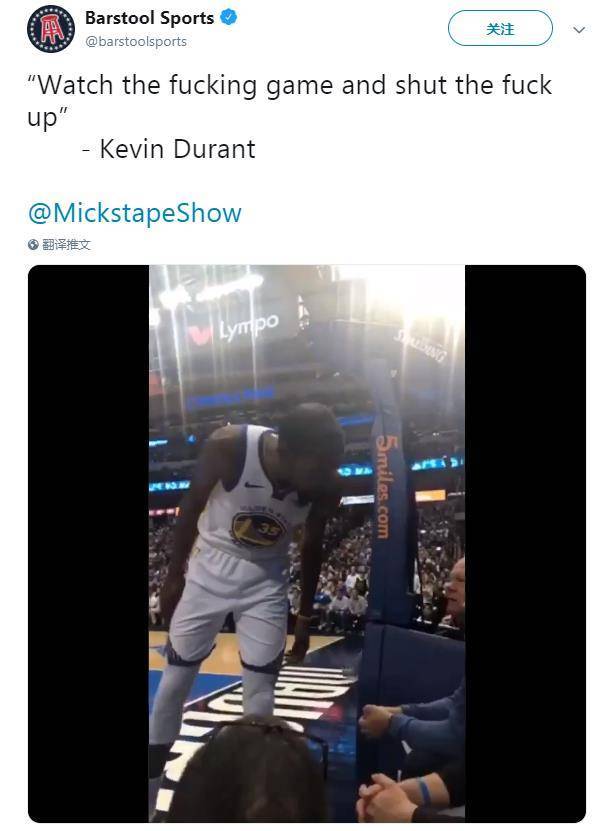This screenshot has height=831, width=614.
Task: Translate the tweet via 翻译推文
Action: 66,244
